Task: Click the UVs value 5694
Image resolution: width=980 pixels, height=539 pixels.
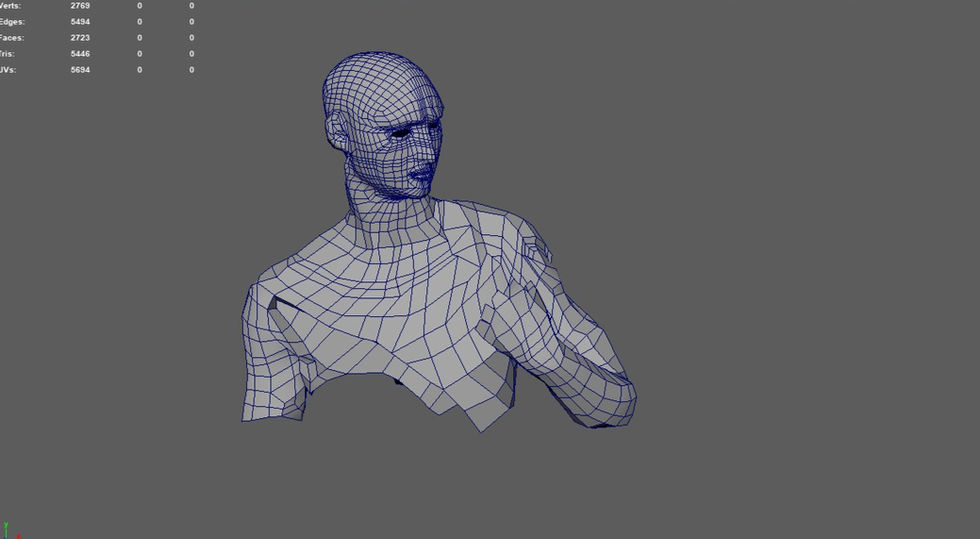Action: click(80, 70)
